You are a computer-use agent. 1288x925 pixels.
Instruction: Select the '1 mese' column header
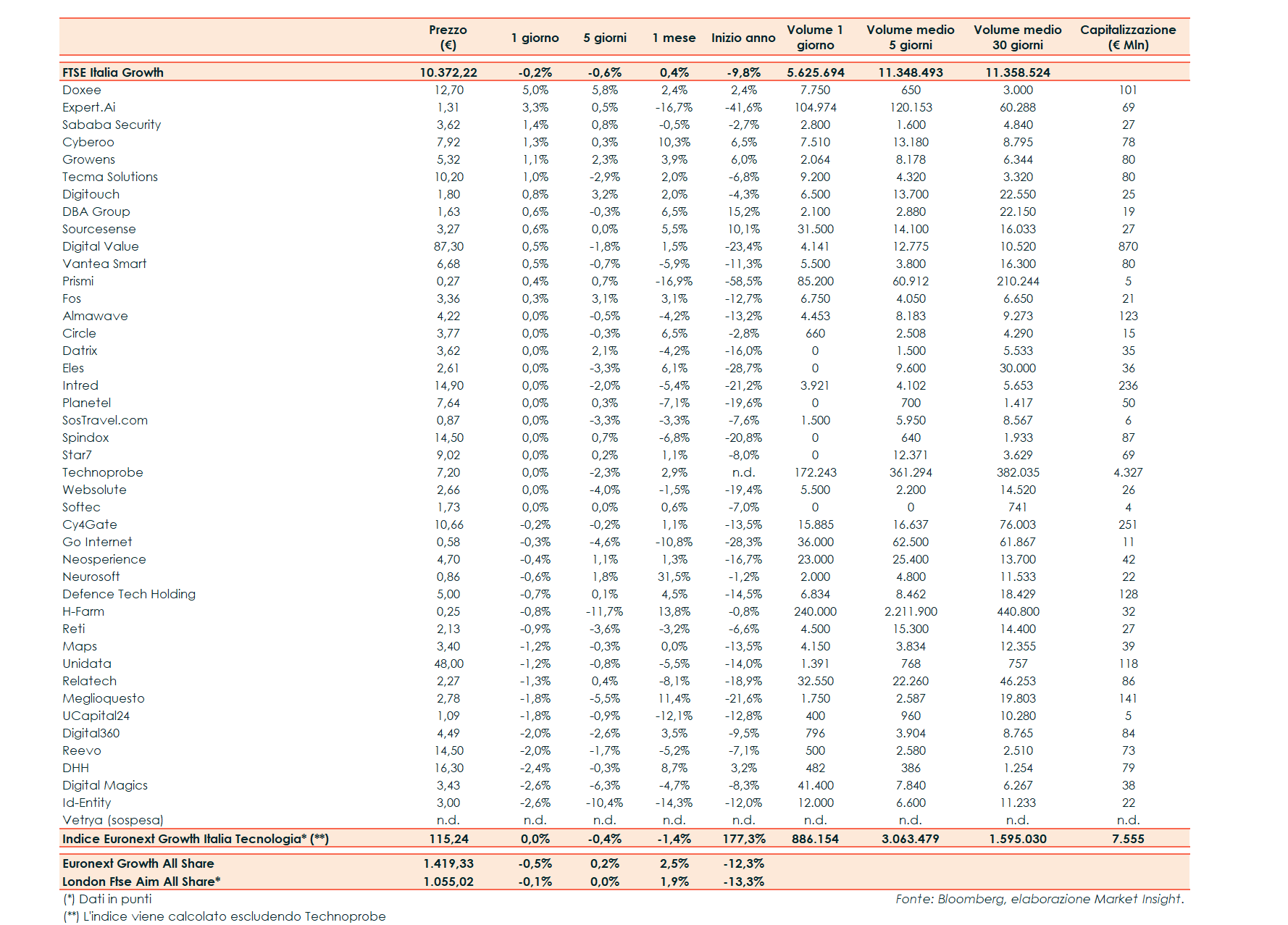[x=674, y=38]
